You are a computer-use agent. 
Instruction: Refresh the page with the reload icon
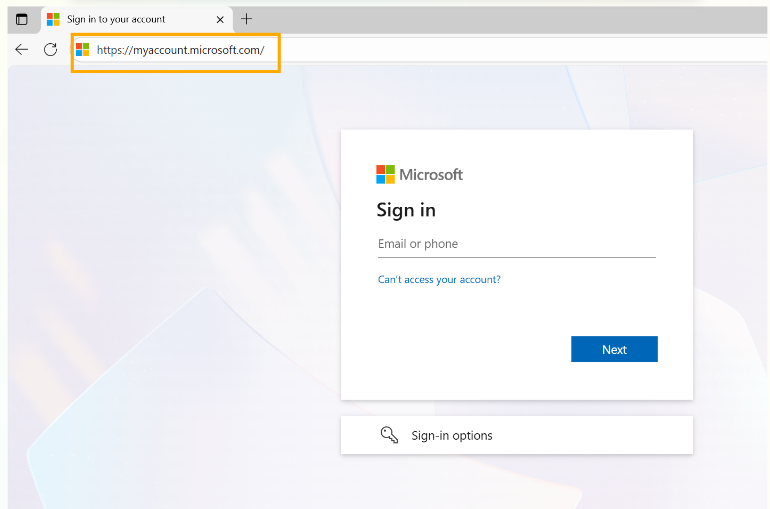point(50,49)
